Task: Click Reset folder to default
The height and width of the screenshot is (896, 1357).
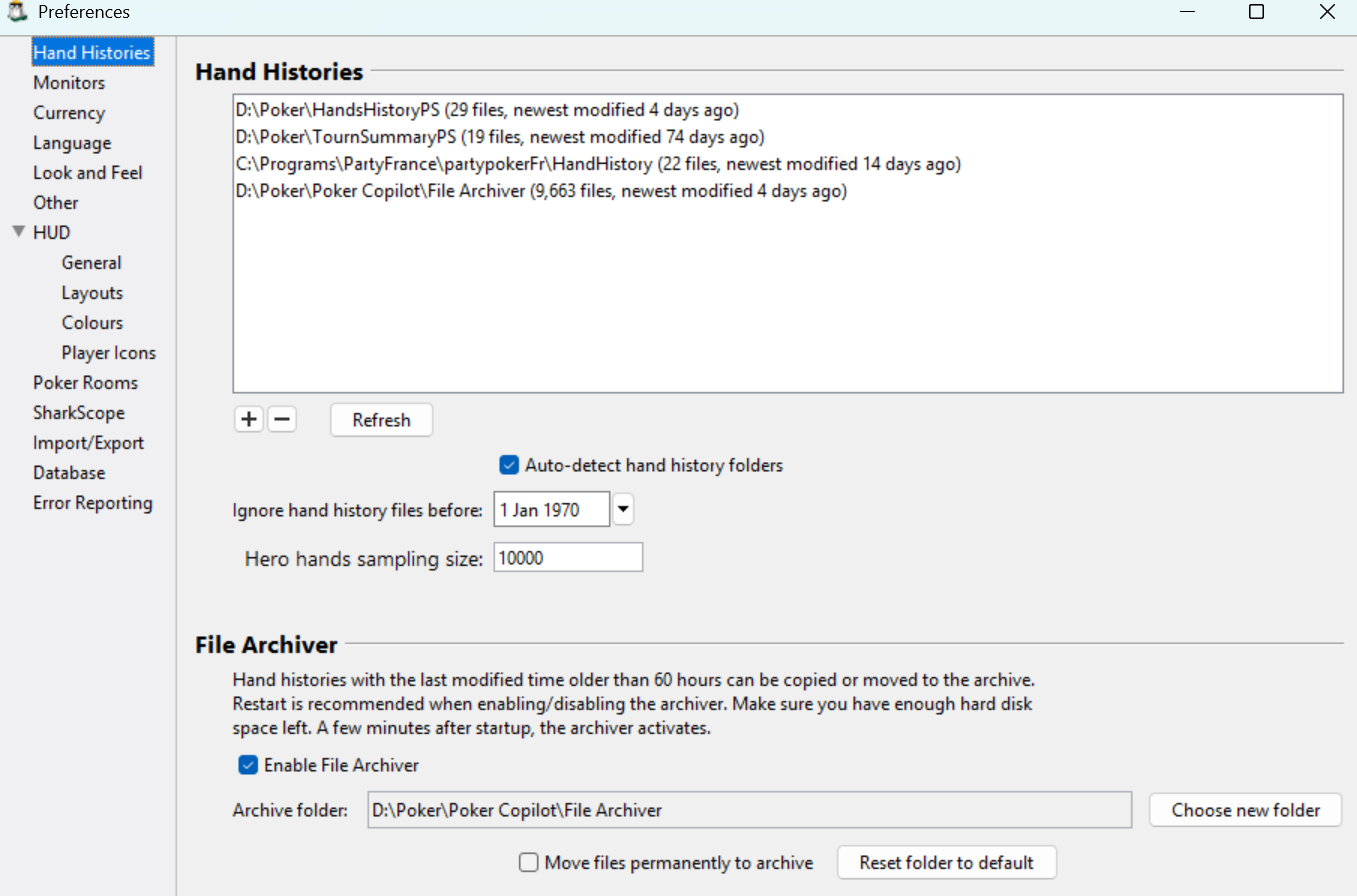Action: pyautogui.click(x=946, y=862)
